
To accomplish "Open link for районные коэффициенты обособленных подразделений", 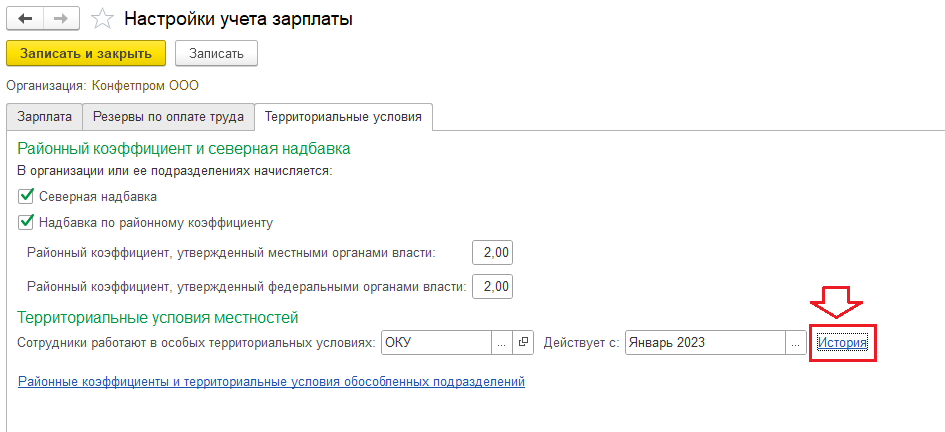I will point(271,382).
